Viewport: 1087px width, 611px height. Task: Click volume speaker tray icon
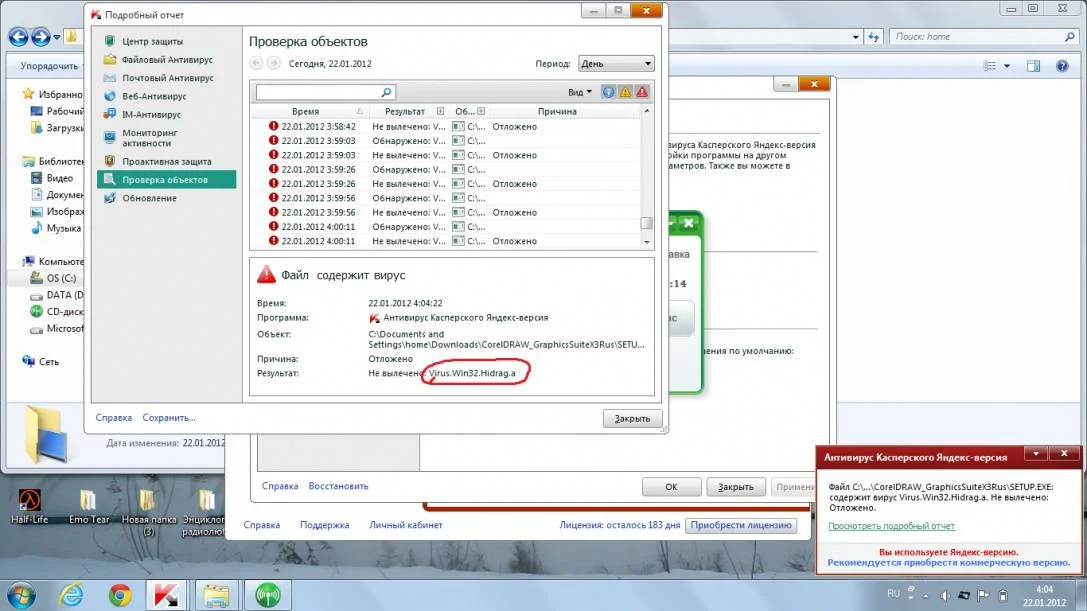(945, 595)
